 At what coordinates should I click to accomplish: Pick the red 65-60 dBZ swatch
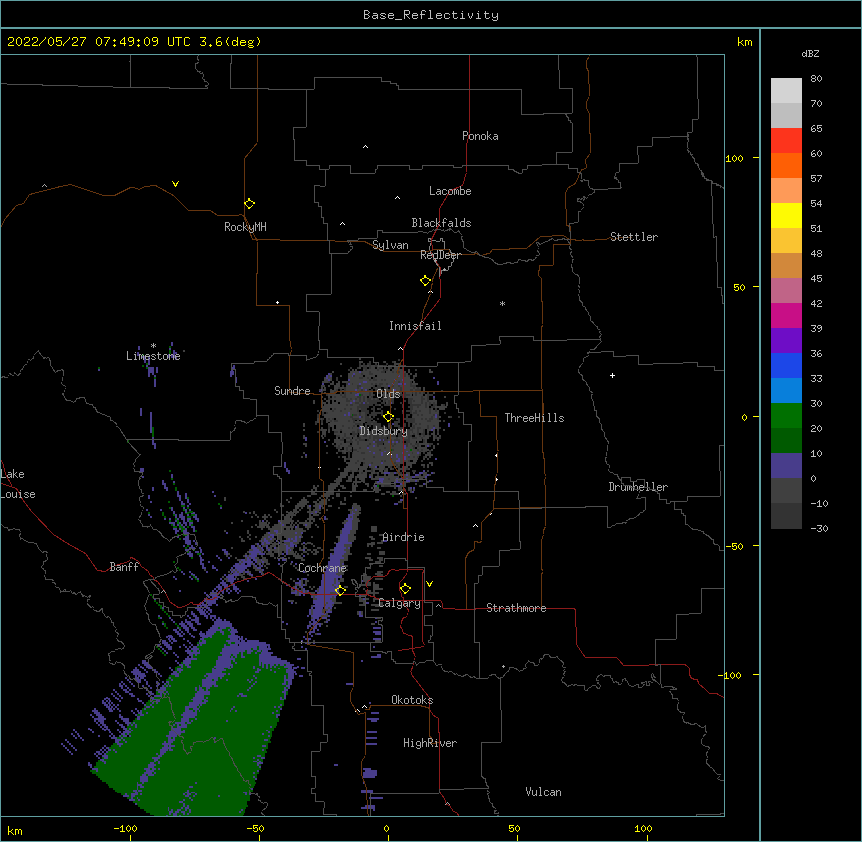tap(786, 141)
